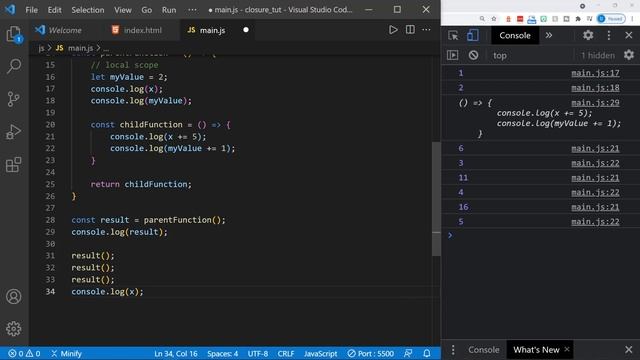The image size is (640, 360).
Task: Open the Accounts menu in activity bar
Action: (14, 296)
